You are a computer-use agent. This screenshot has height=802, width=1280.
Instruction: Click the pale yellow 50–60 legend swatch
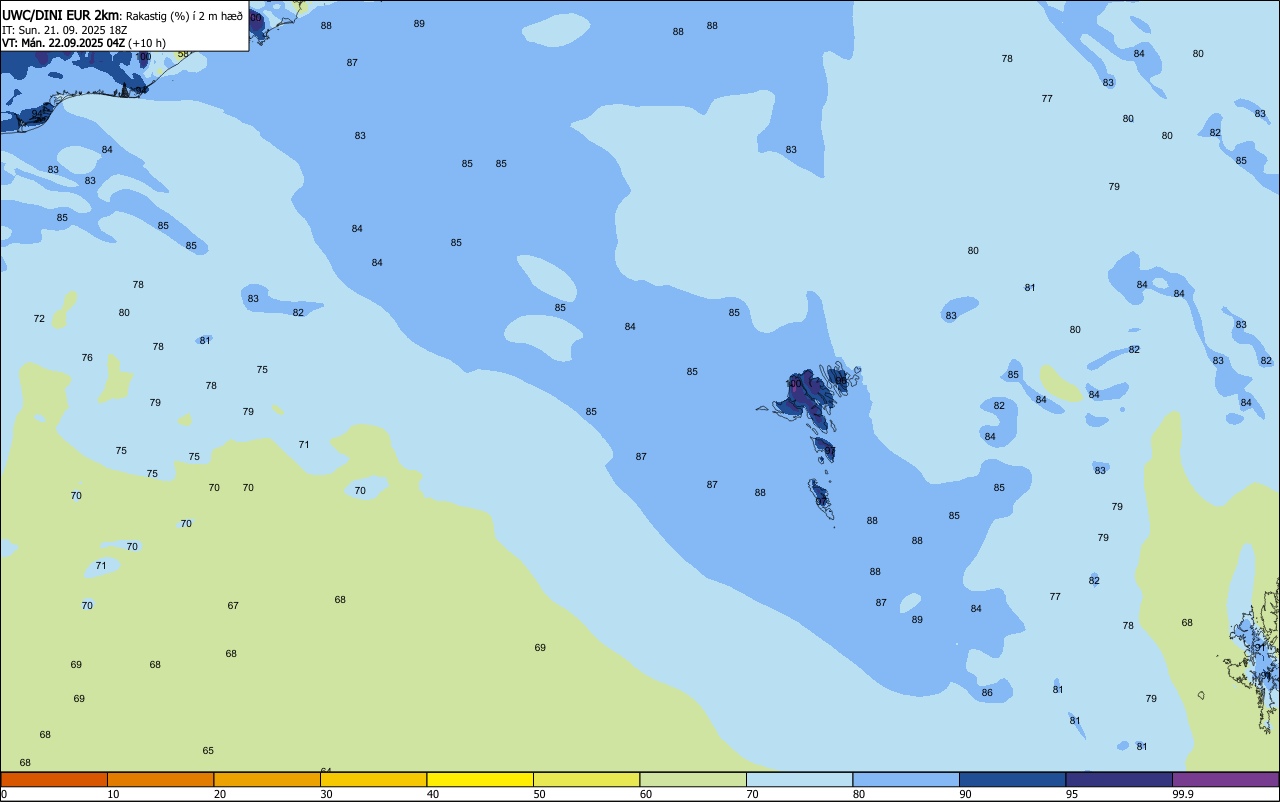(x=586, y=779)
